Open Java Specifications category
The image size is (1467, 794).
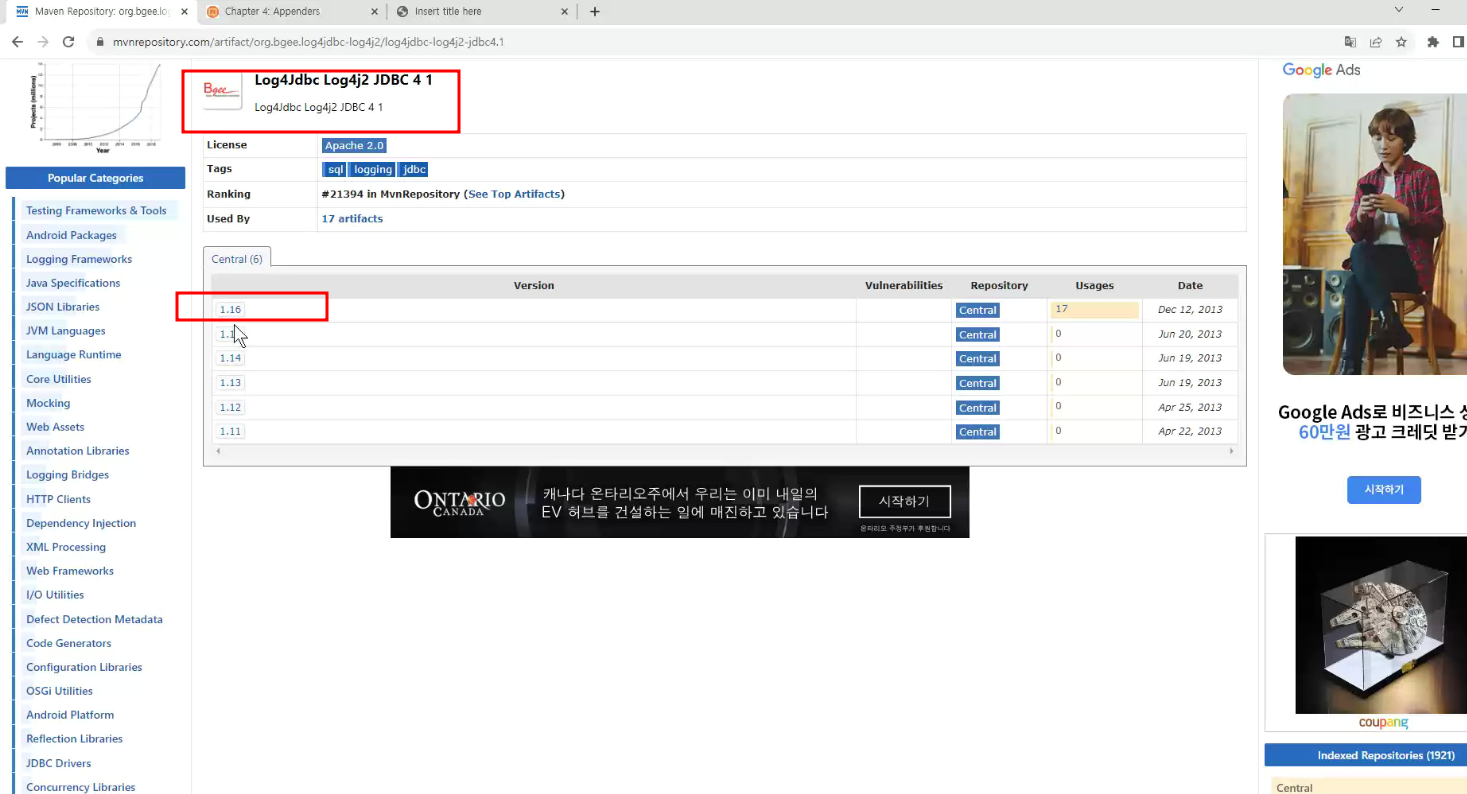click(x=73, y=283)
